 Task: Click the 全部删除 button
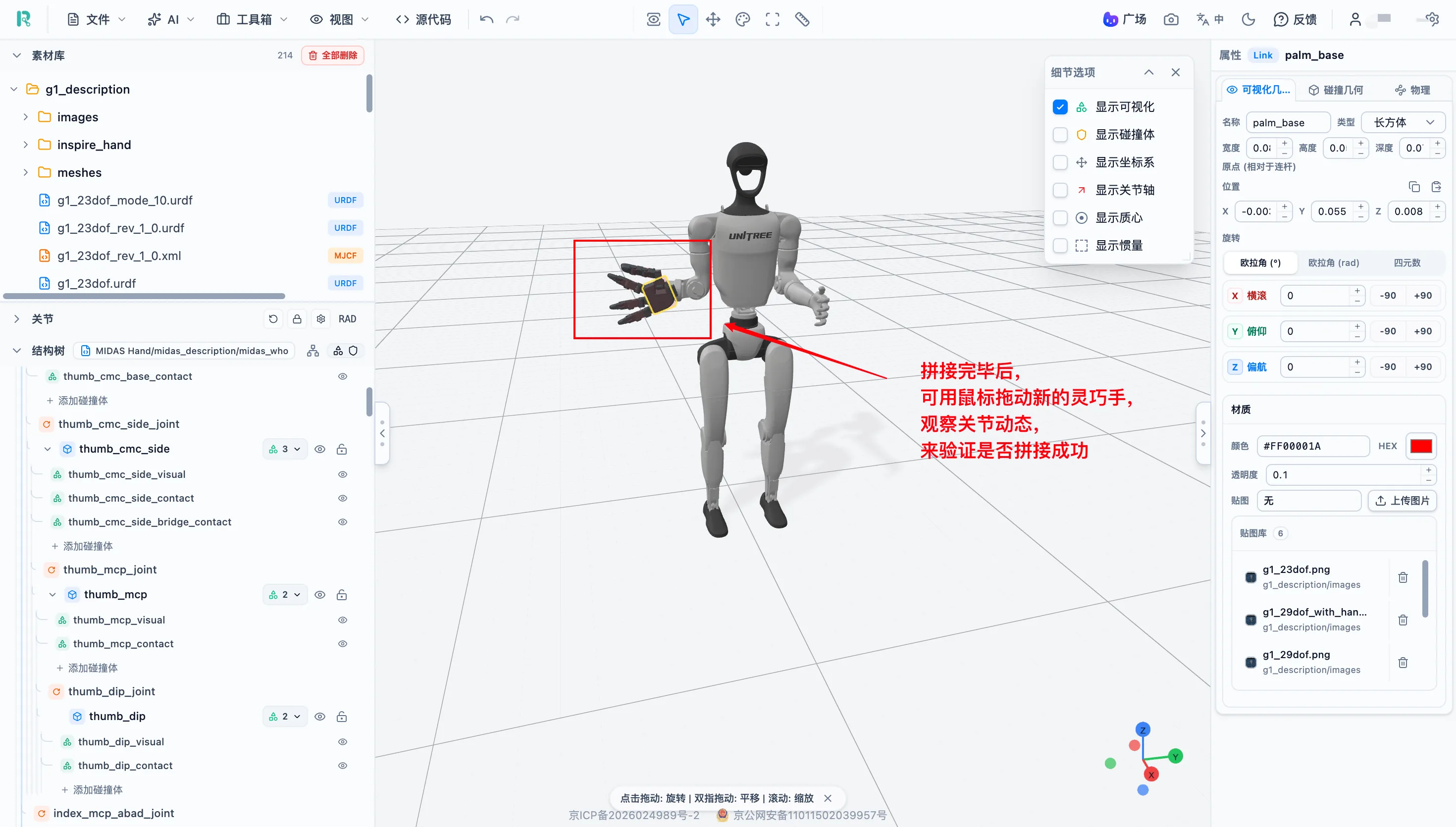[x=333, y=55]
